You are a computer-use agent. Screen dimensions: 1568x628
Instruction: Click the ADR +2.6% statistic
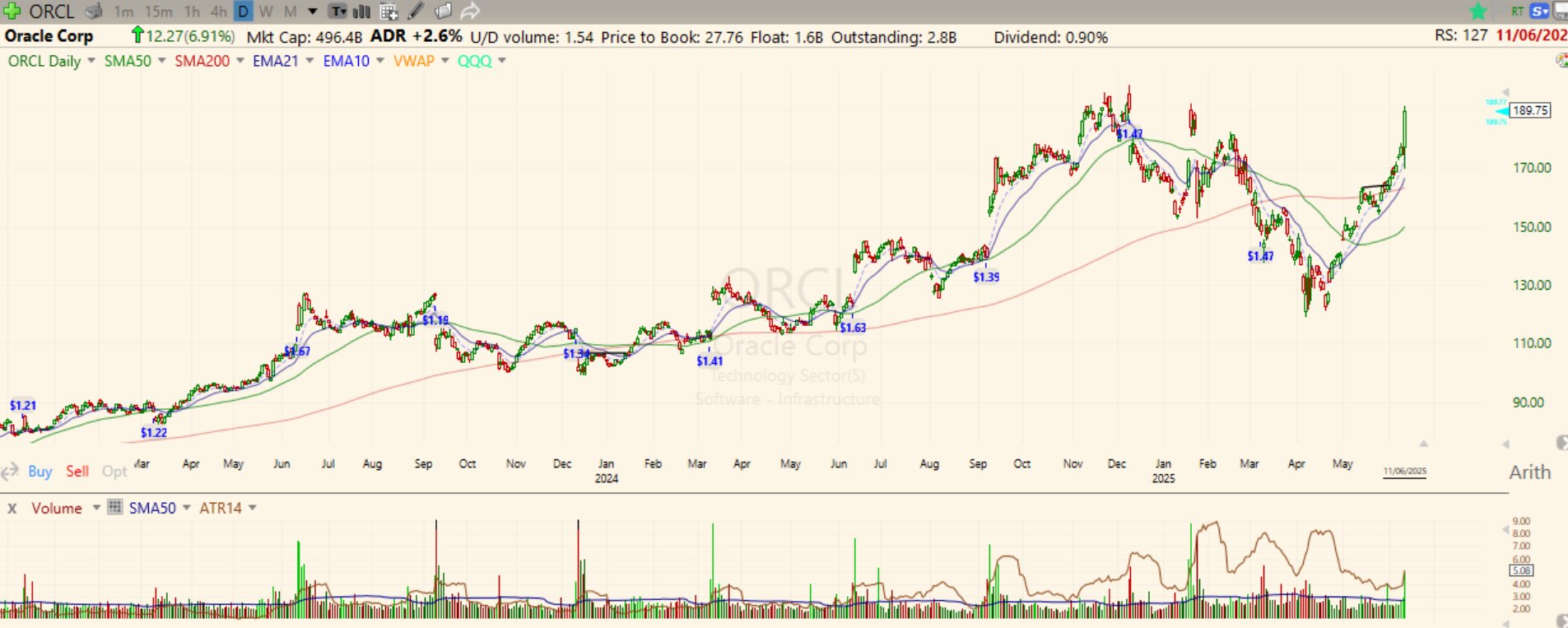416,36
